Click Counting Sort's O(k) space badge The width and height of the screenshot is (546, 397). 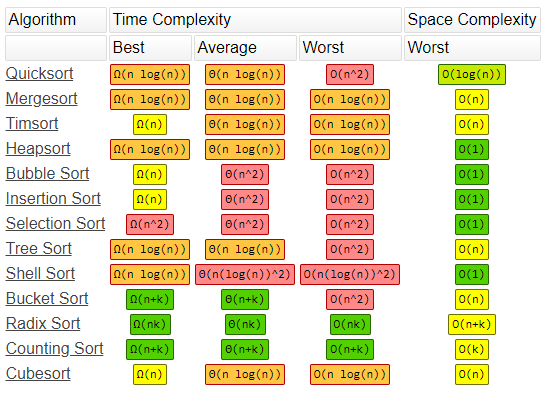(x=472, y=349)
